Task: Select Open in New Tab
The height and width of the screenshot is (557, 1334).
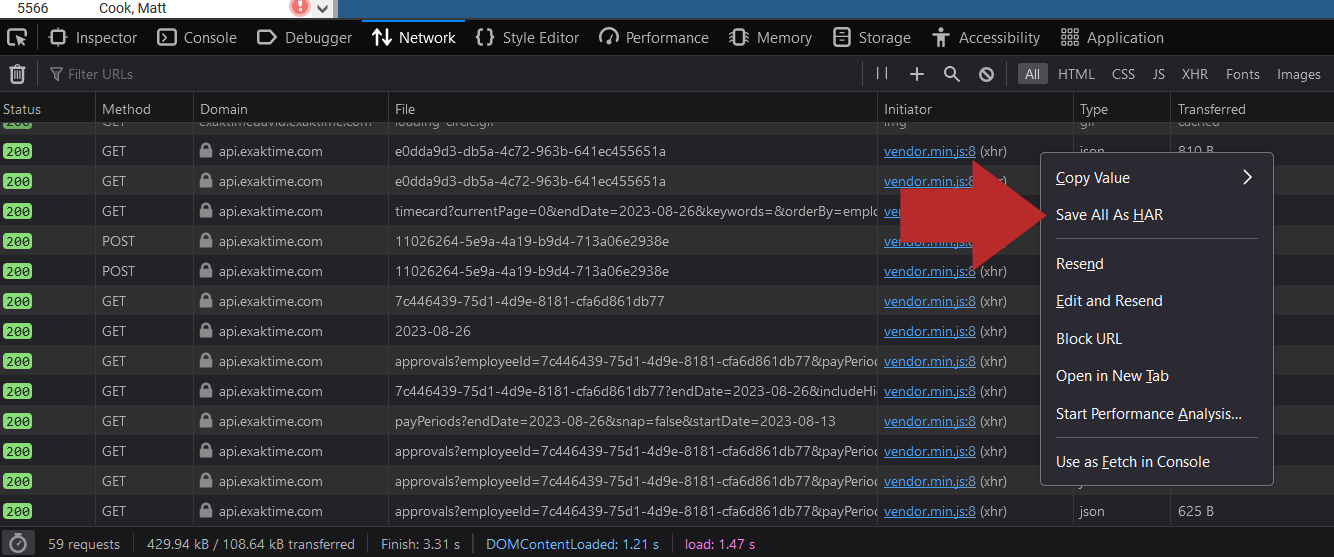Action: coord(1156,376)
